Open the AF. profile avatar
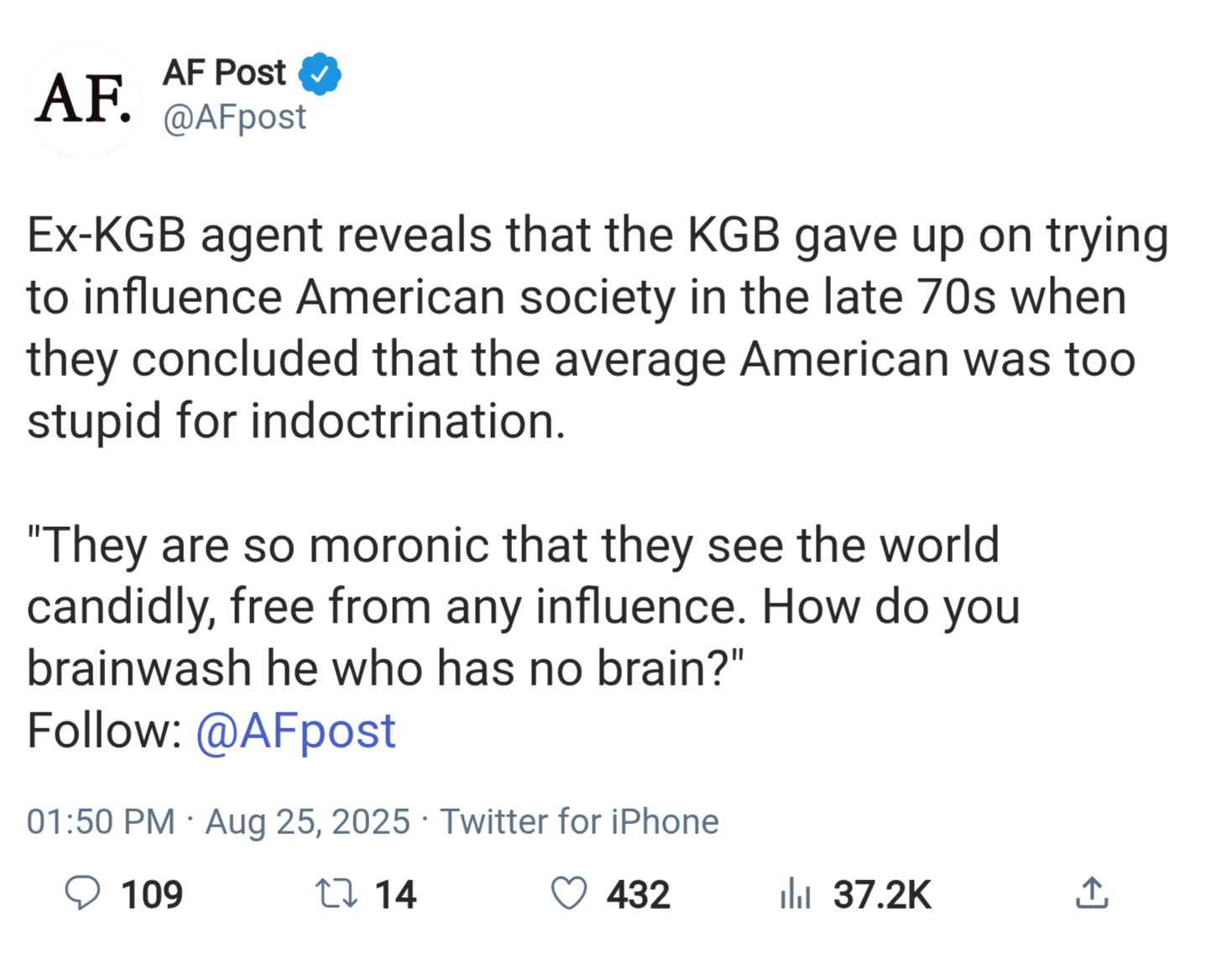Viewport: 1206px width, 980px height. click(83, 100)
